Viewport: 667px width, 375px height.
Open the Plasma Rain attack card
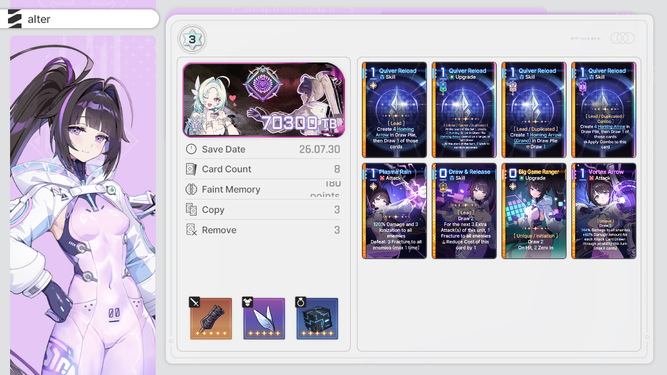(x=394, y=211)
